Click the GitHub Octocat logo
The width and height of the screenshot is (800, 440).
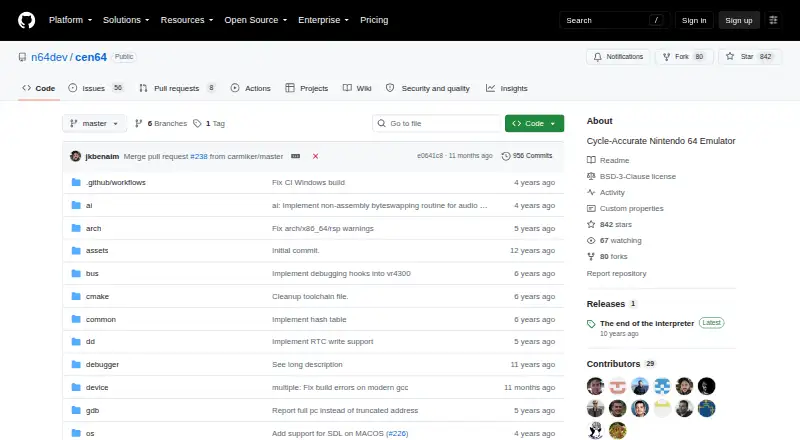pyautogui.click(x=27, y=20)
